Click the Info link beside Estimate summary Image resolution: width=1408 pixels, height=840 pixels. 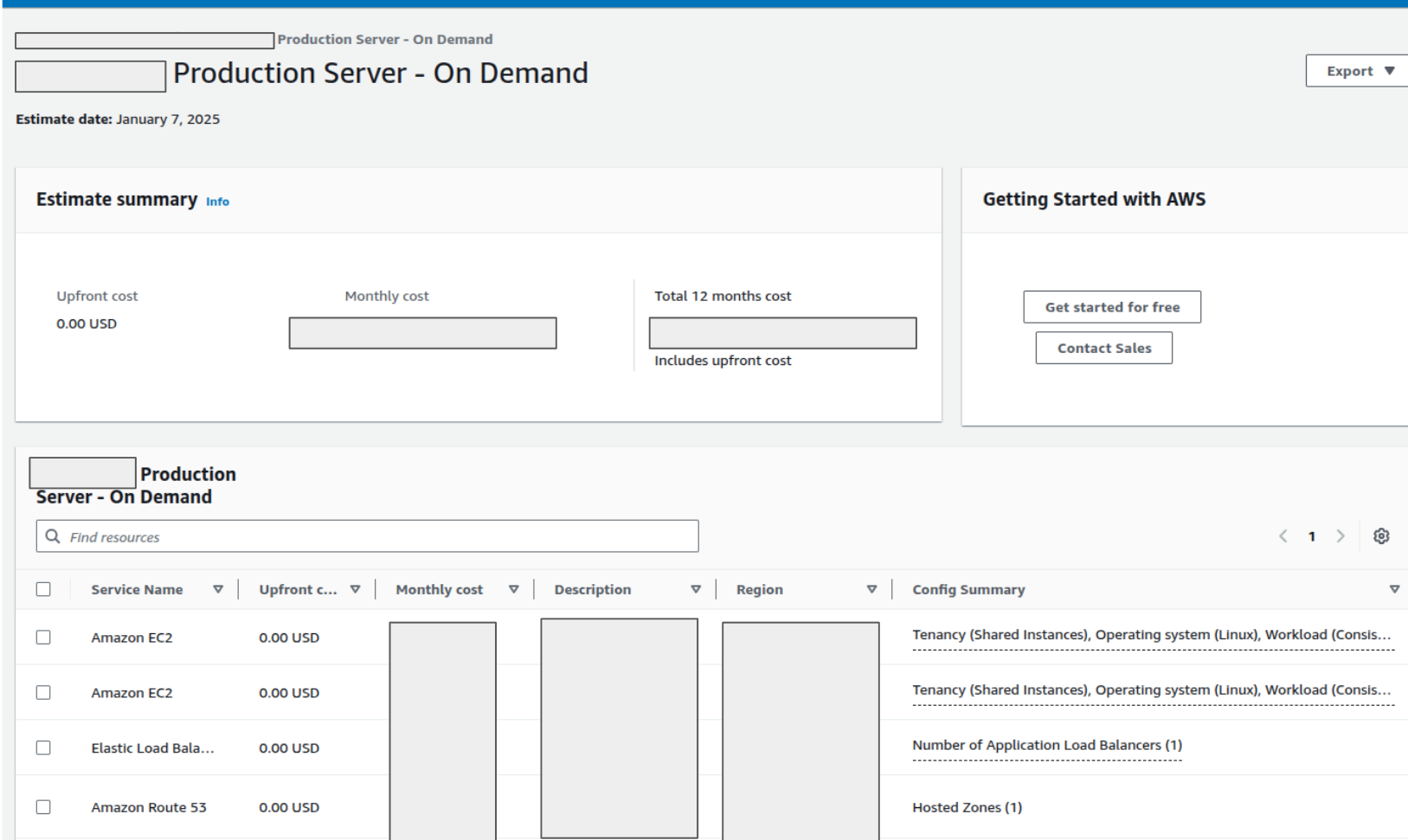tap(217, 202)
